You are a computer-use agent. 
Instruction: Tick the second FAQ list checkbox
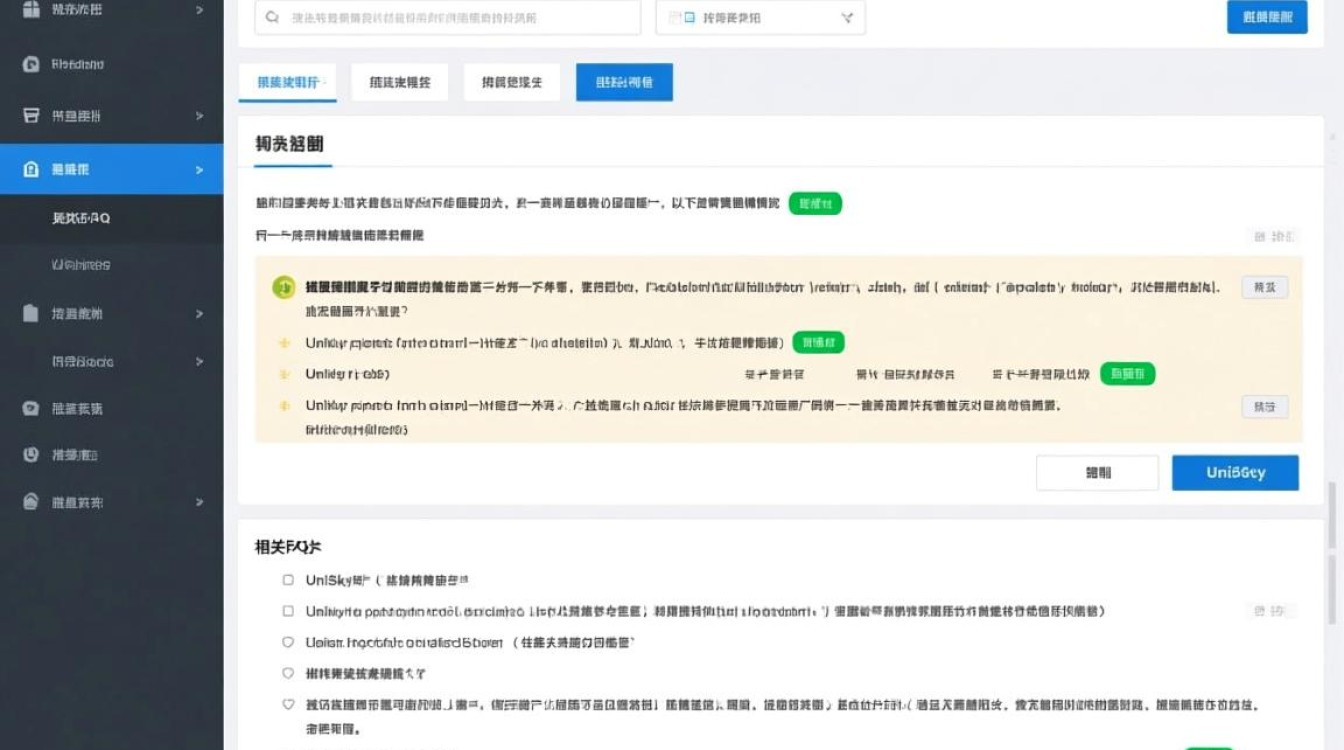click(287, 610)
